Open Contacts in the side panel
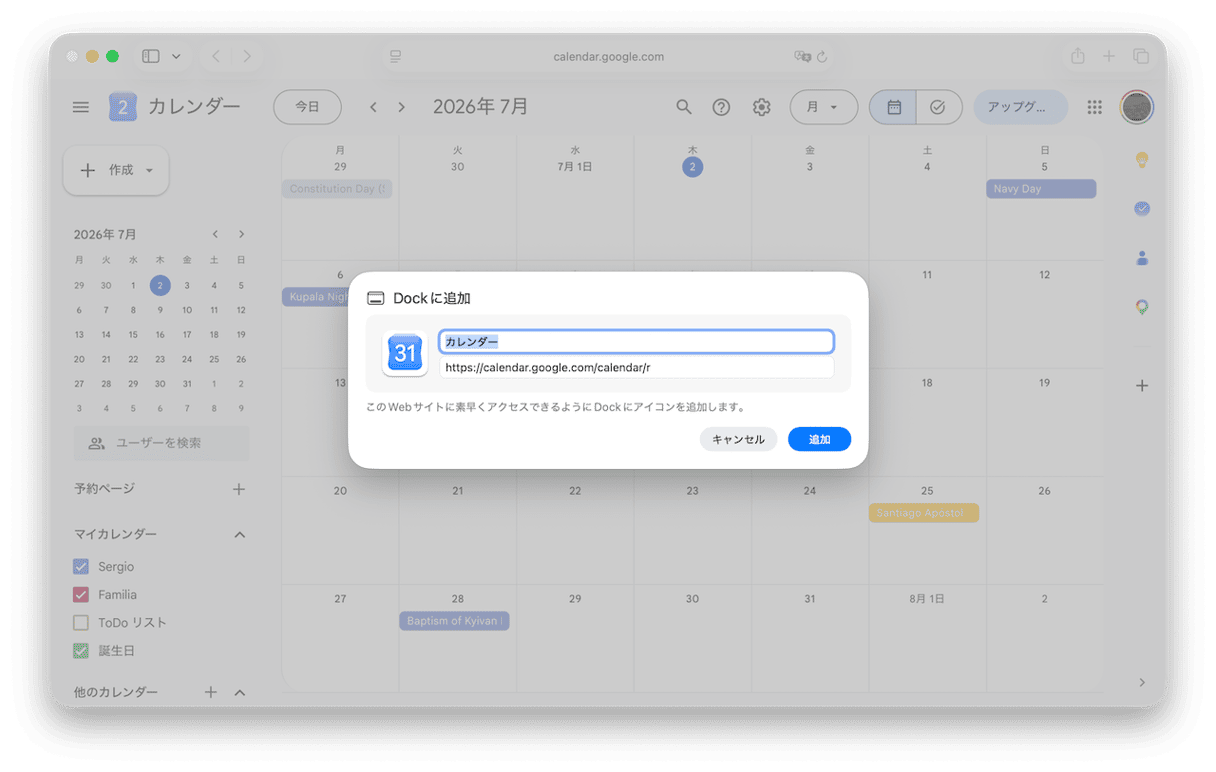The width and height of the screenshot is (1216, 772). tap(1142, 258)
